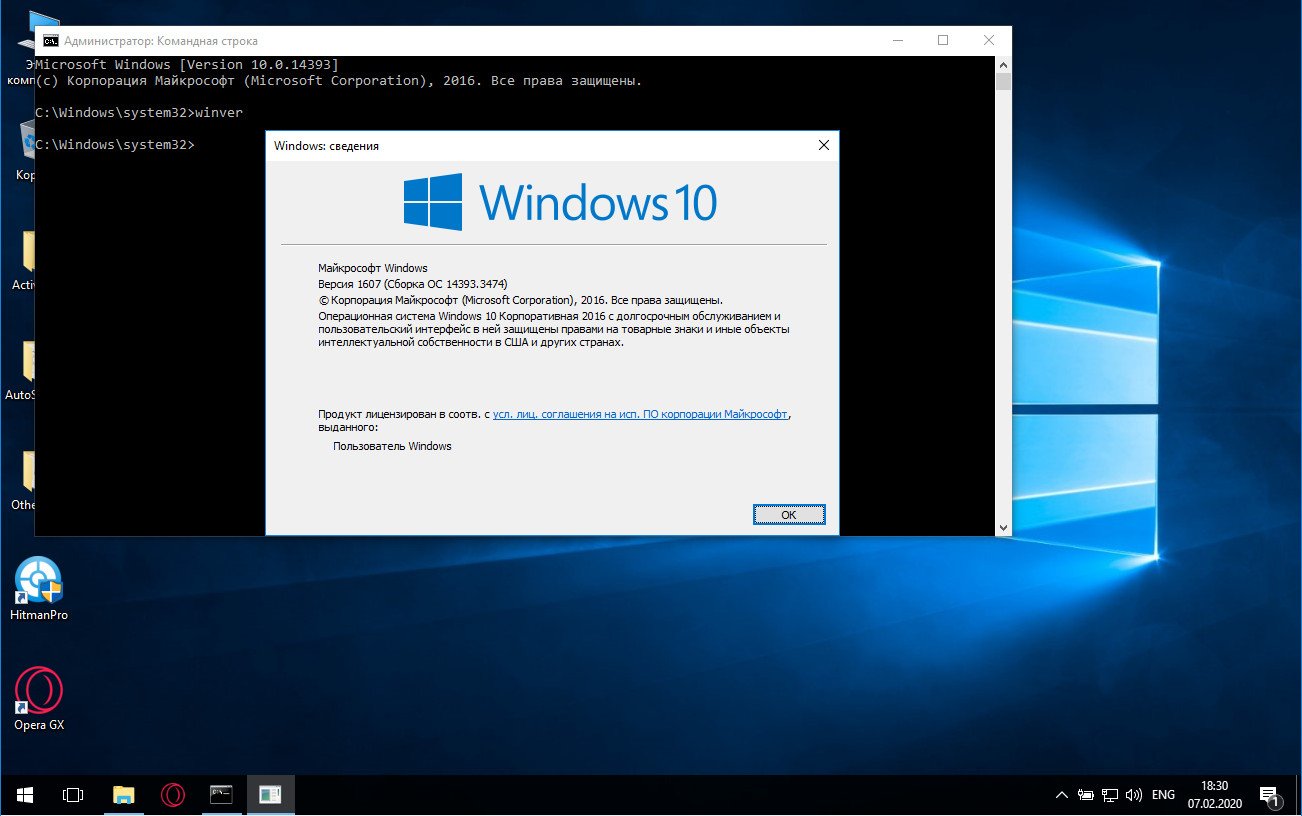Switch input language via ENG indicator
The width and height of the screenshot is (1302, 816).
1163,796
